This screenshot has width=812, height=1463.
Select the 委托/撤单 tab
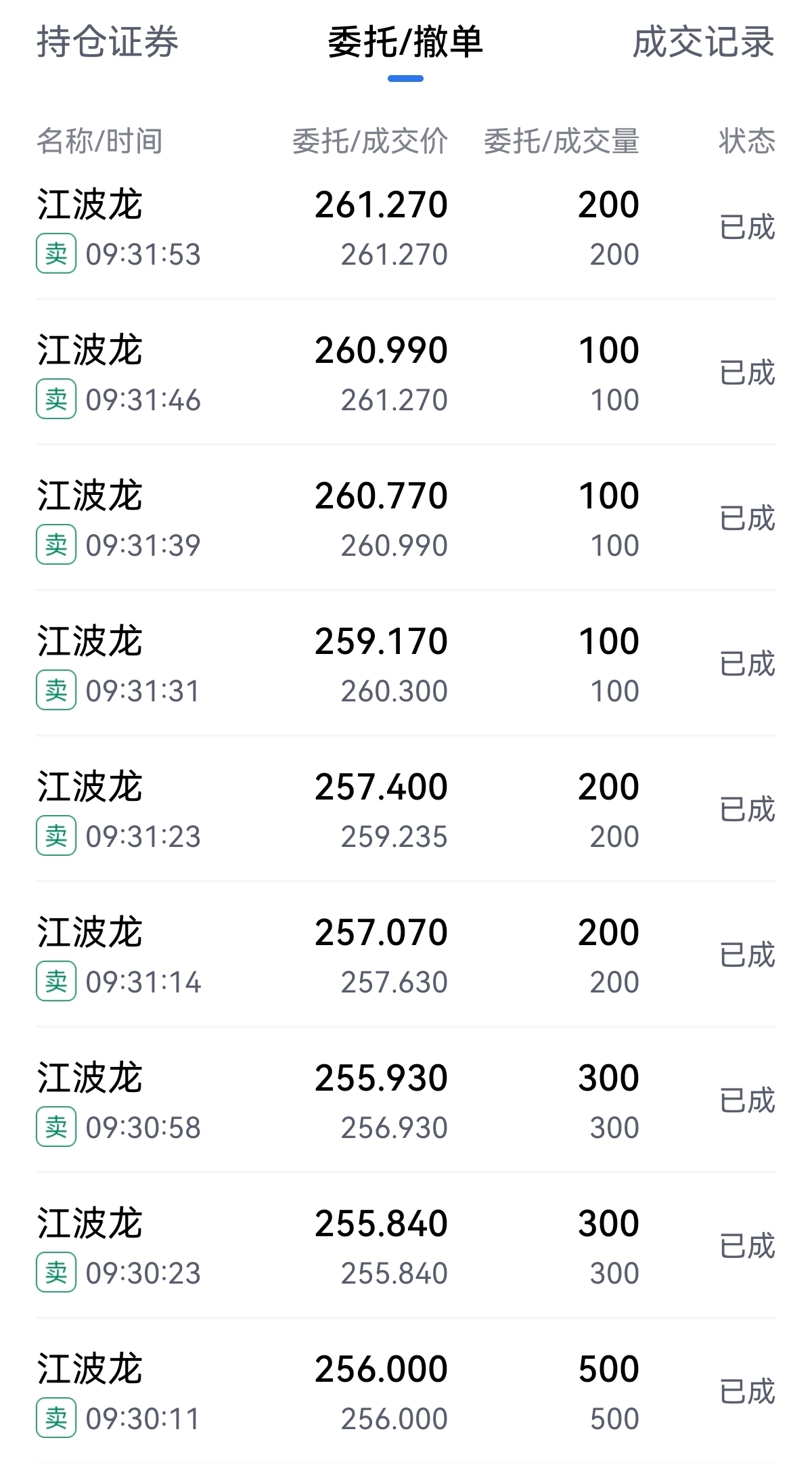405,42
